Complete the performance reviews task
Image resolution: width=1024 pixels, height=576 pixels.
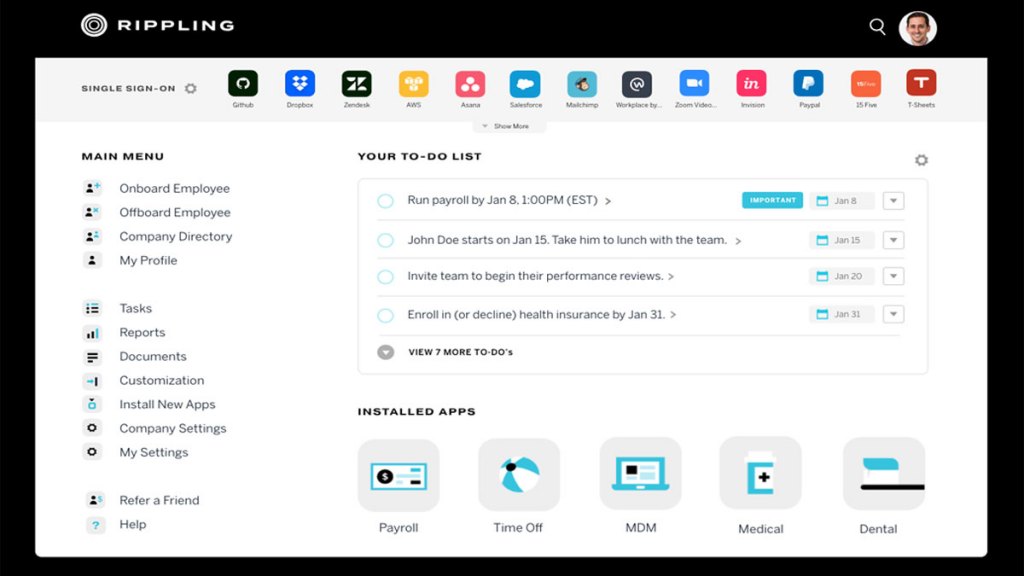pos(385,277)
